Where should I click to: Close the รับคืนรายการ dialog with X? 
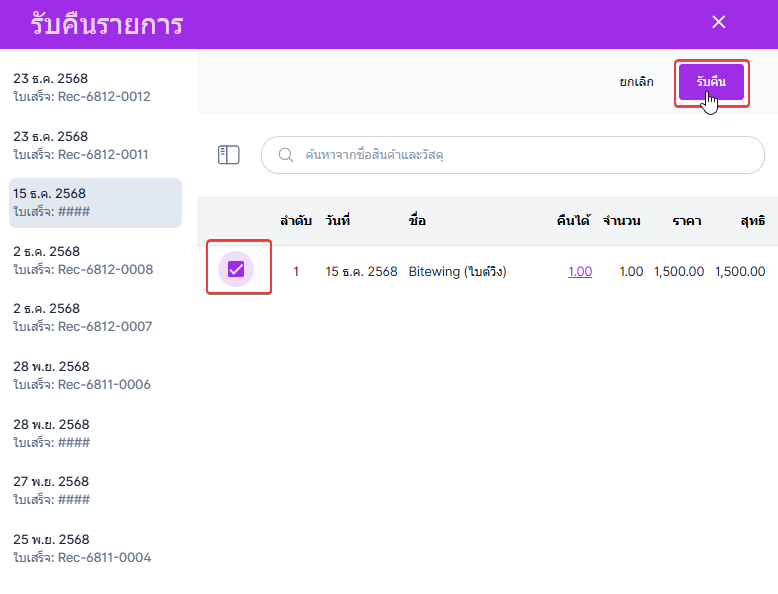718,22
